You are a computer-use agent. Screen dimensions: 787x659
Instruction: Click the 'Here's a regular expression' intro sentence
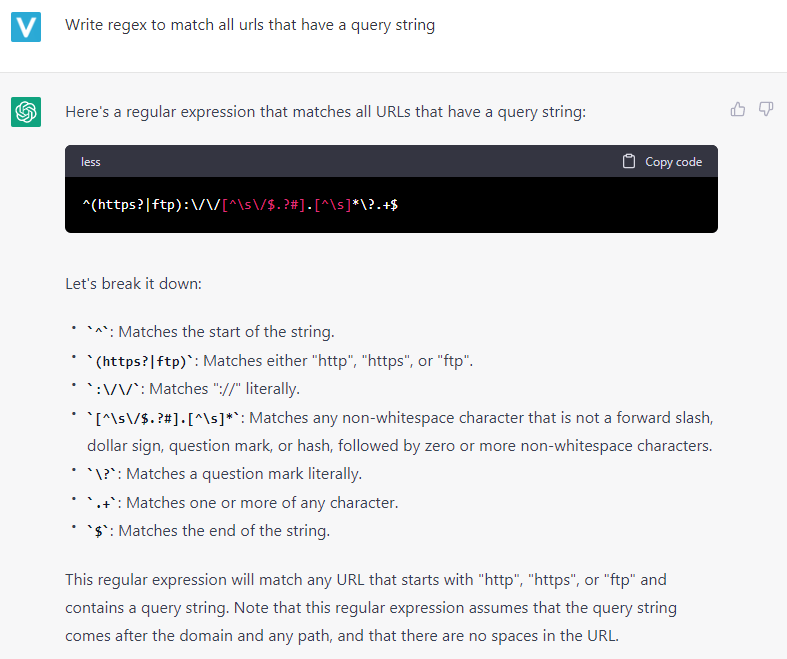(x=326, y=112)
